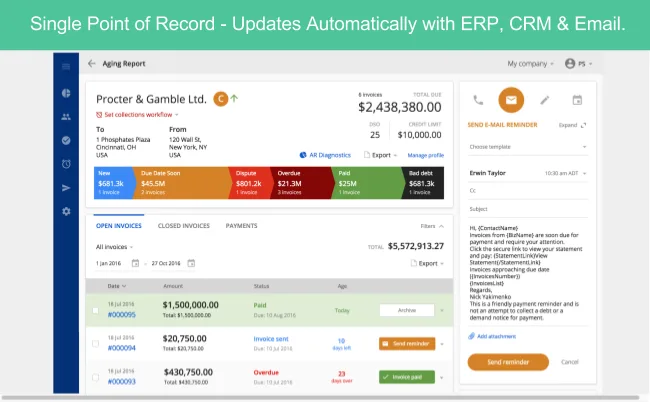650x402 pixels.
Task: Select the orange Due Date Soon segment
Action: click(x=181, y=183)
